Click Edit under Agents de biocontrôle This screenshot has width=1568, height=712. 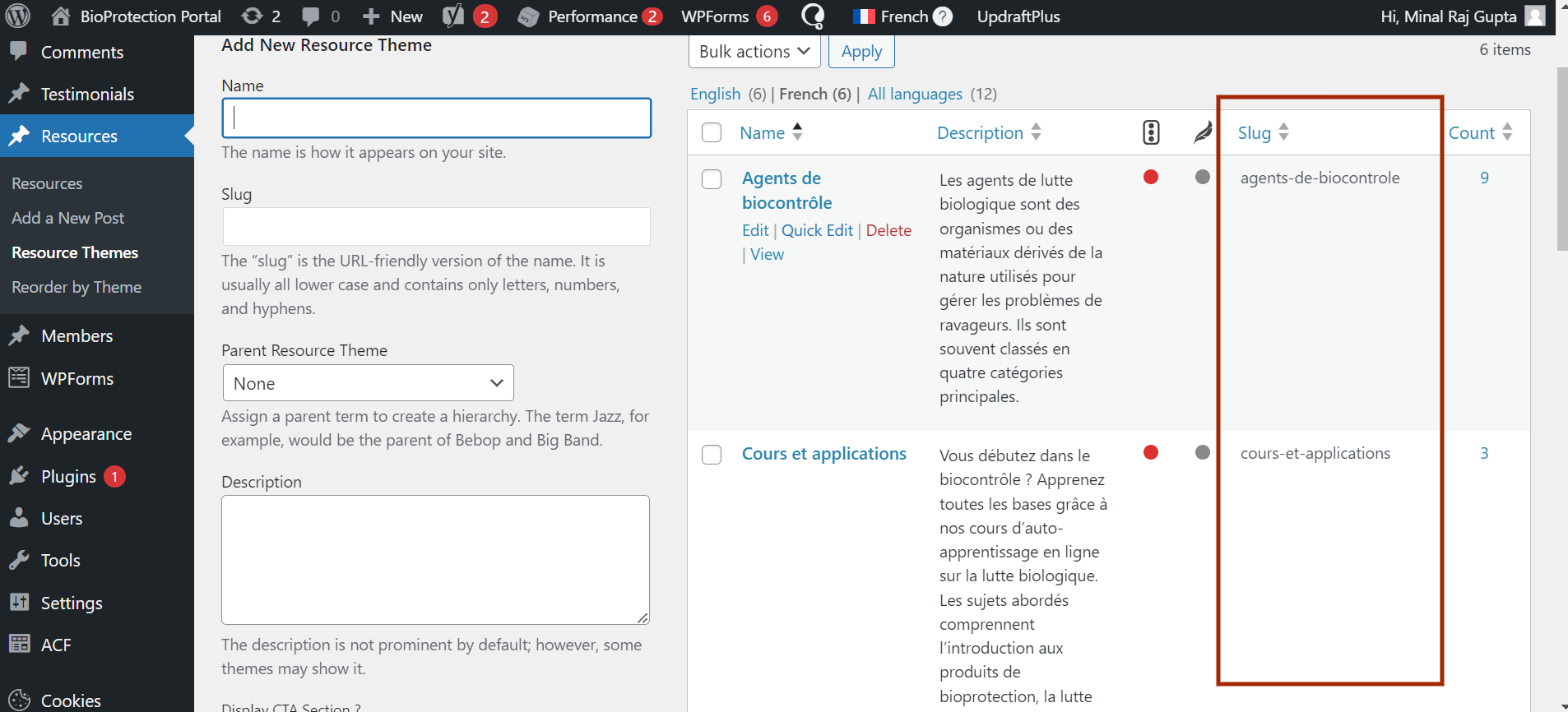click(755, 230)
